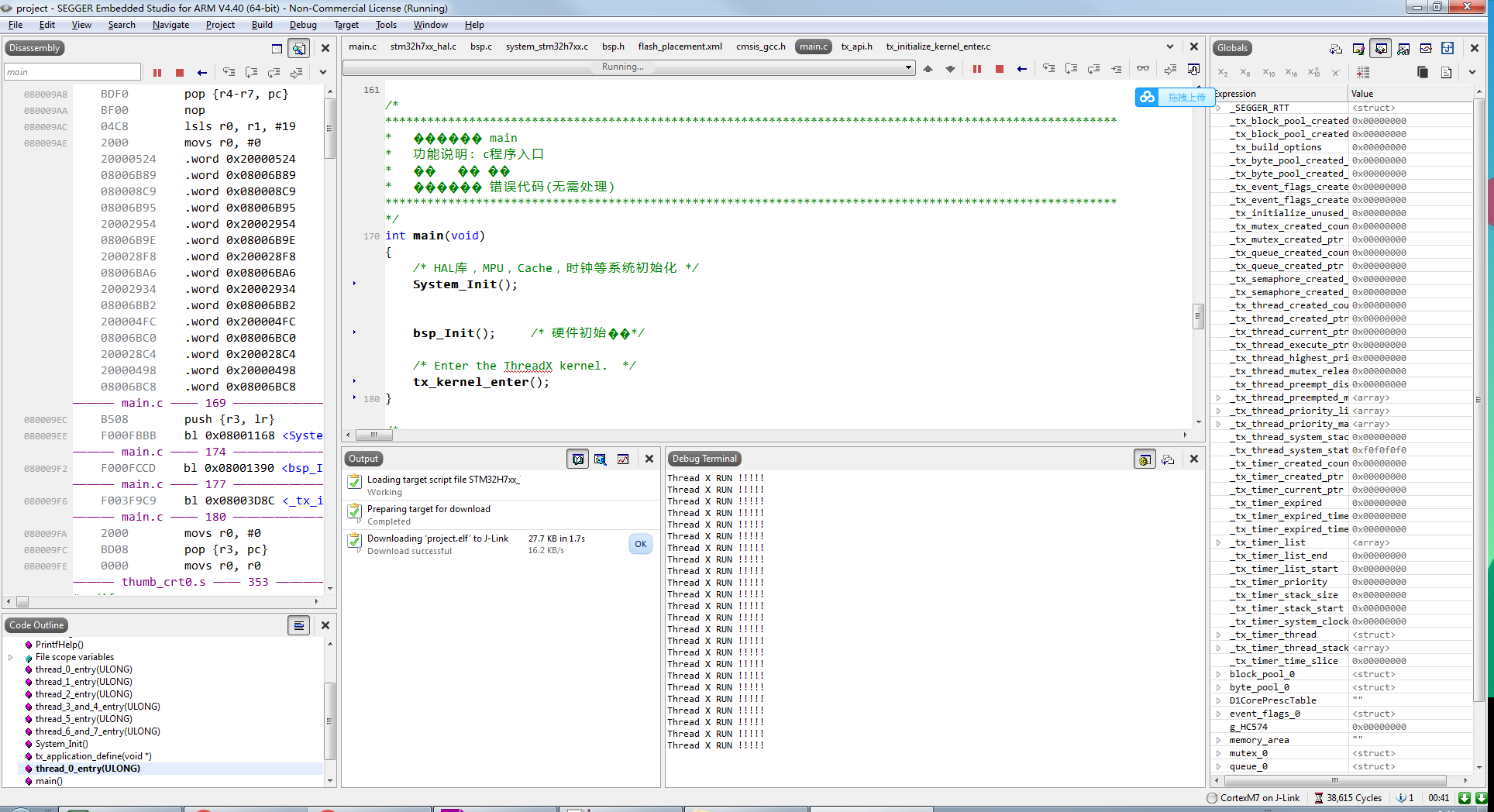Toggle the highlighted Output panel tasks button
1494x812 pixels.
578,459
